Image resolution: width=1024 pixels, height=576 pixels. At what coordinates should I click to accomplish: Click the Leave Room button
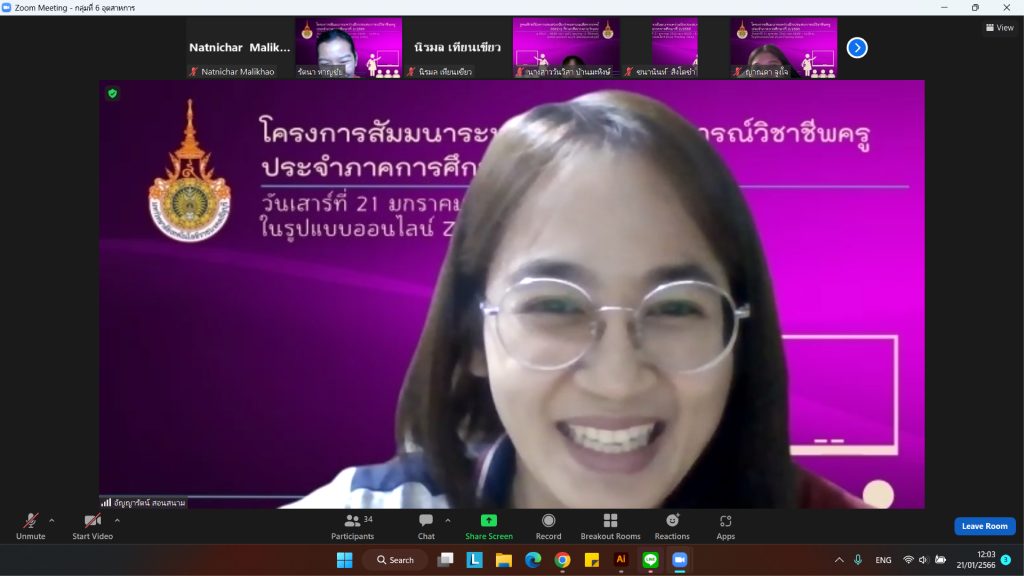click(x=984, y=526)
